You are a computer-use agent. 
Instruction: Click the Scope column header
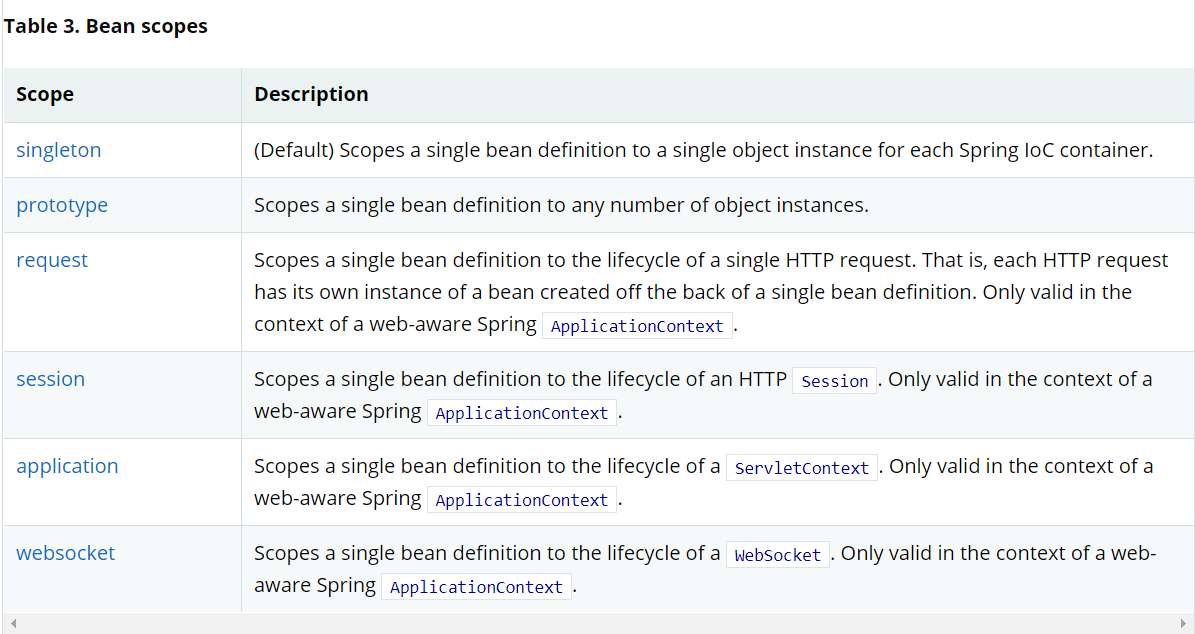tap(45, 95)
